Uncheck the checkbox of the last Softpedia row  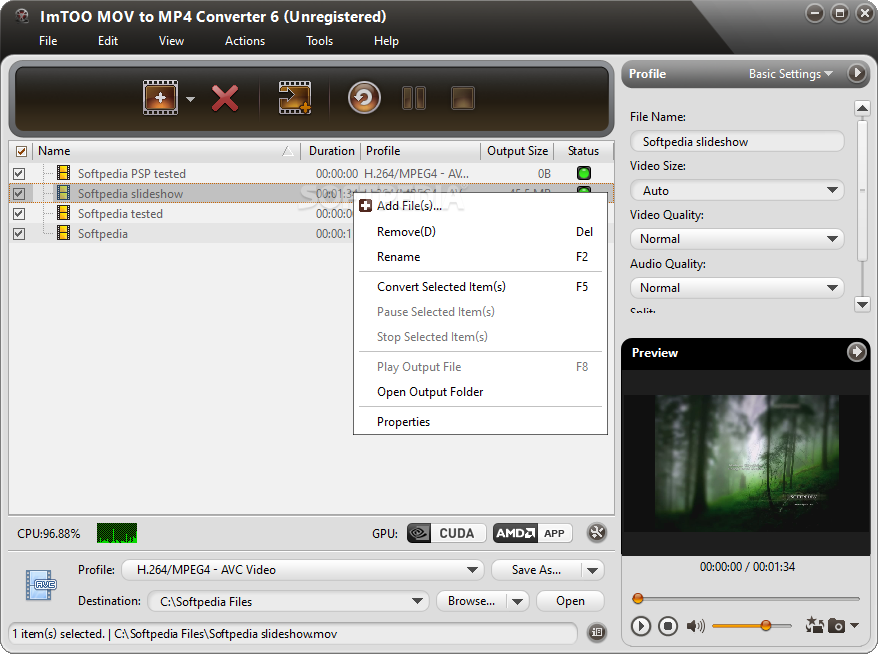point(19,233)
